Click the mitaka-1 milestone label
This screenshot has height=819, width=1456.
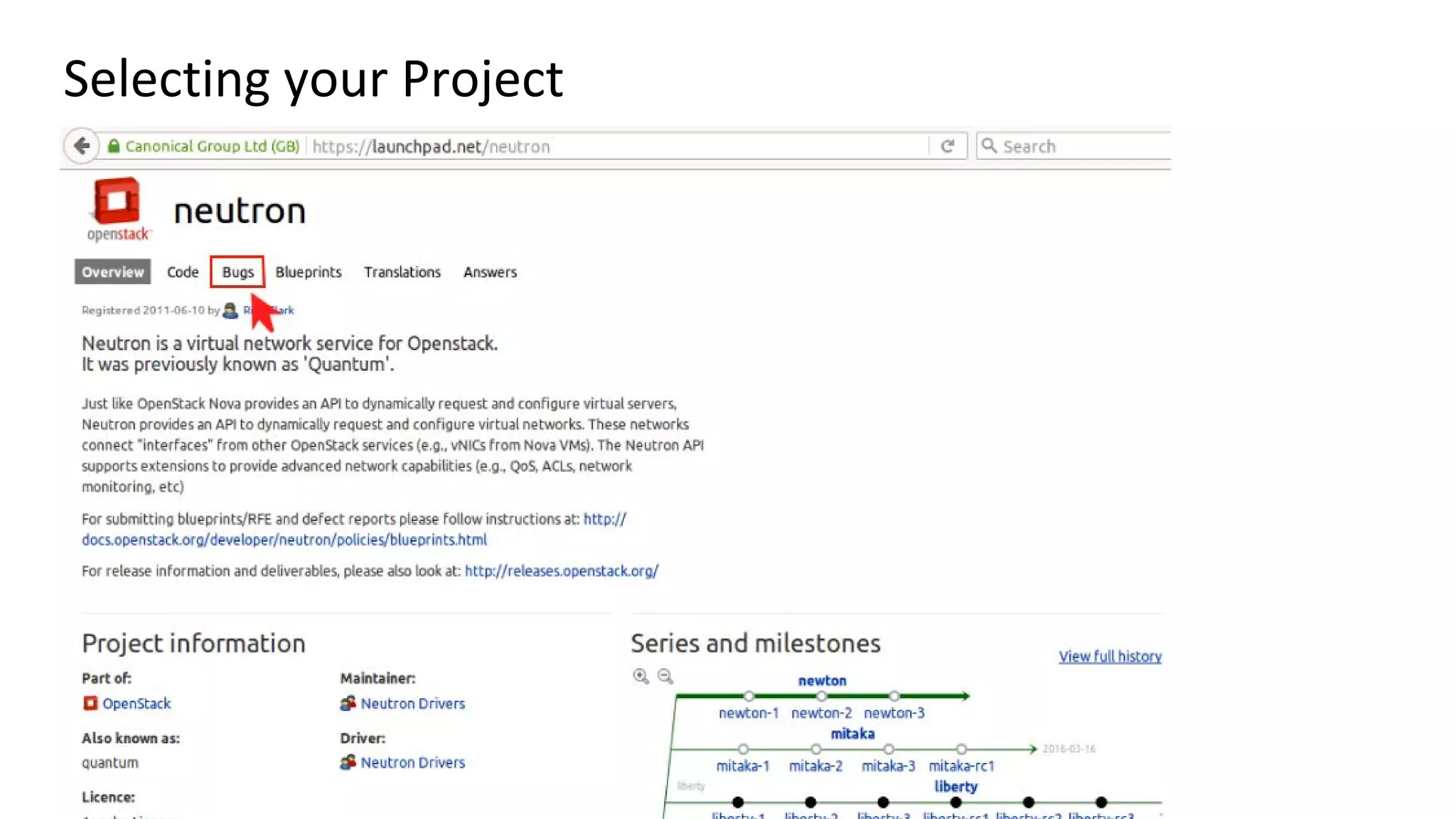pos(743,766)
